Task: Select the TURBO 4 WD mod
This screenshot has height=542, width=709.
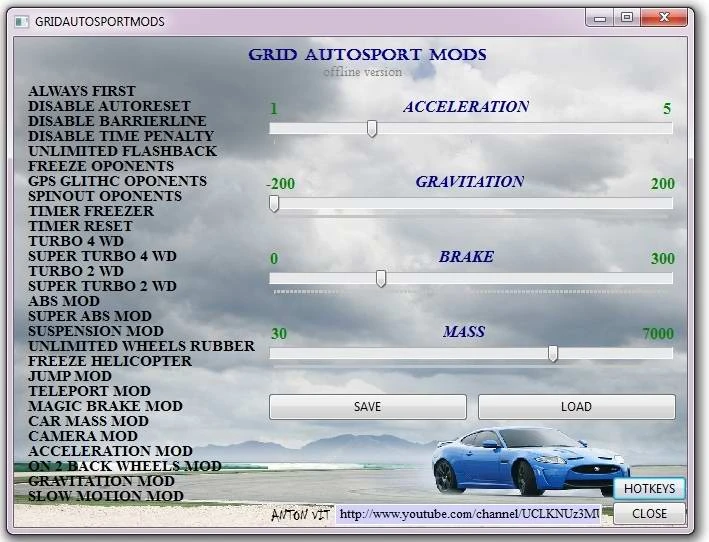Action: 76,240
